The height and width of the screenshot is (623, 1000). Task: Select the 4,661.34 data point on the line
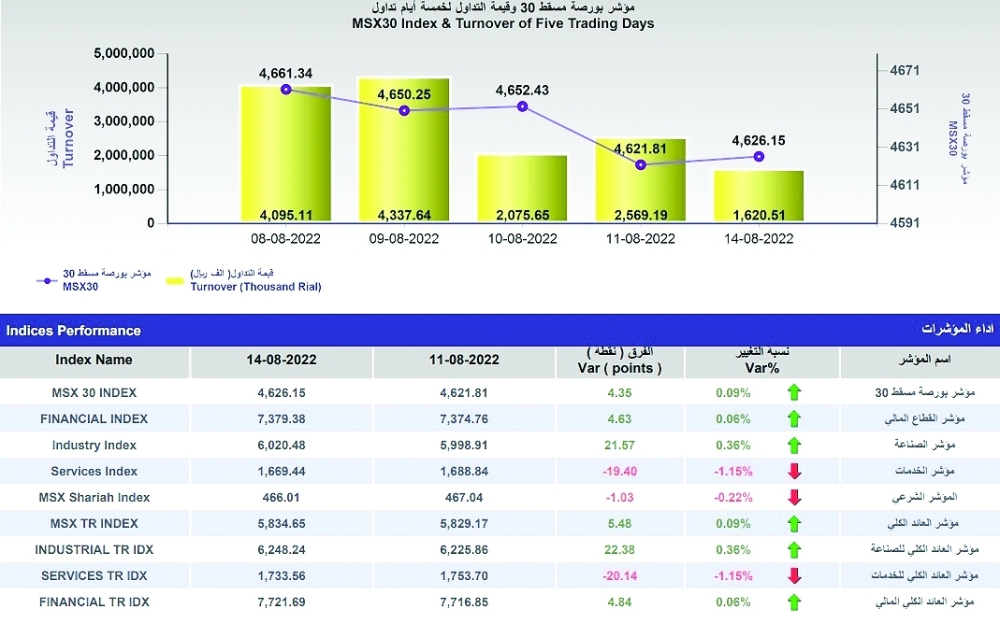click(x=286, y=89)
